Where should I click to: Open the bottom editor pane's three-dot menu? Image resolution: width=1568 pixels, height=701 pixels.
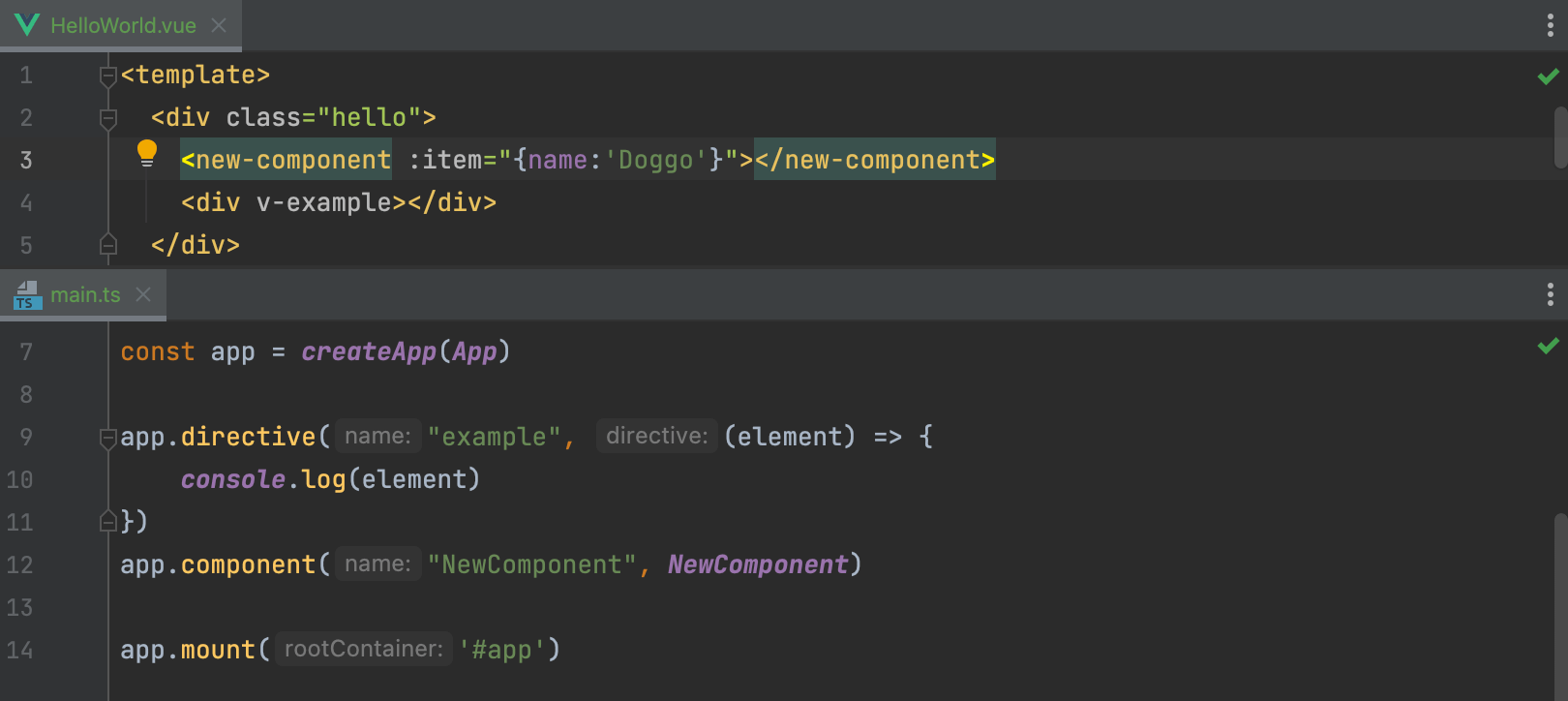[x=1550, y=294]
